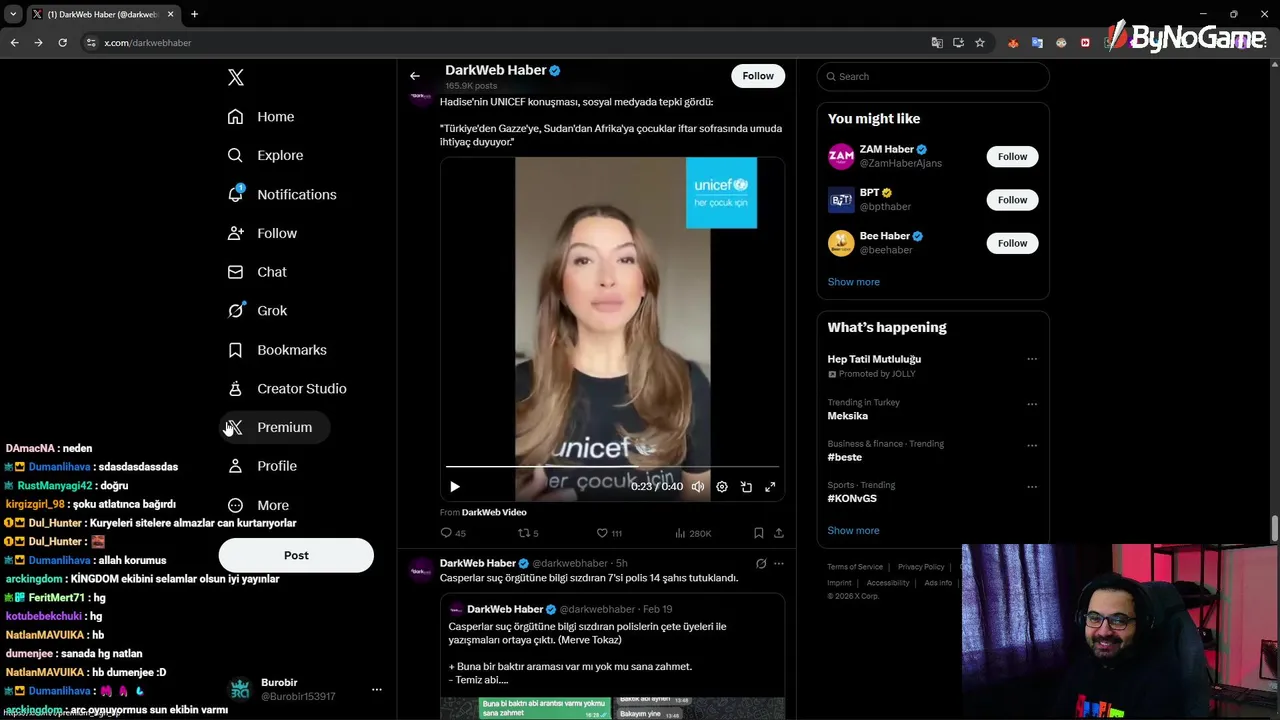Show more trends in What's happening
1280x720 pixels.
pos(854,531)
